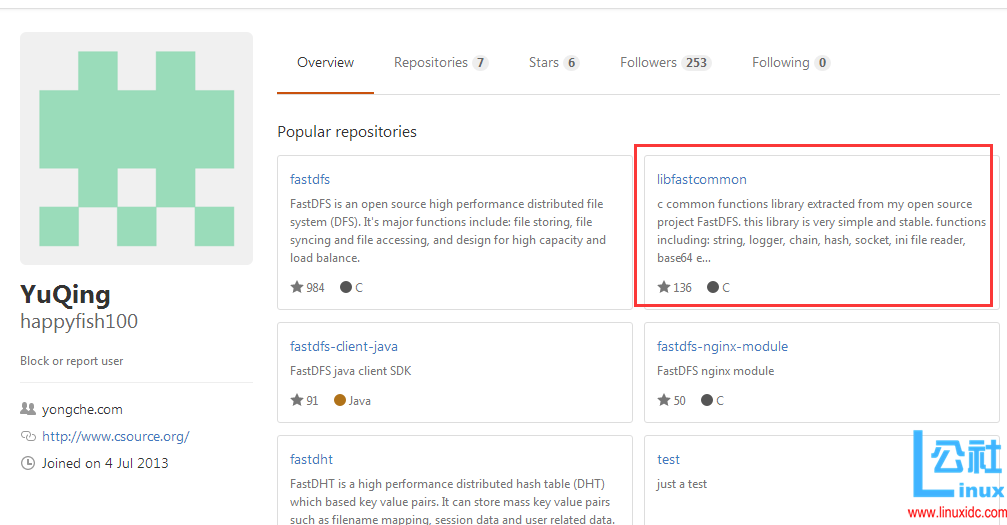Click the star icon on fastdfs-client-java
This screenshot has height=525, width=1007.
tap(297, 400)
